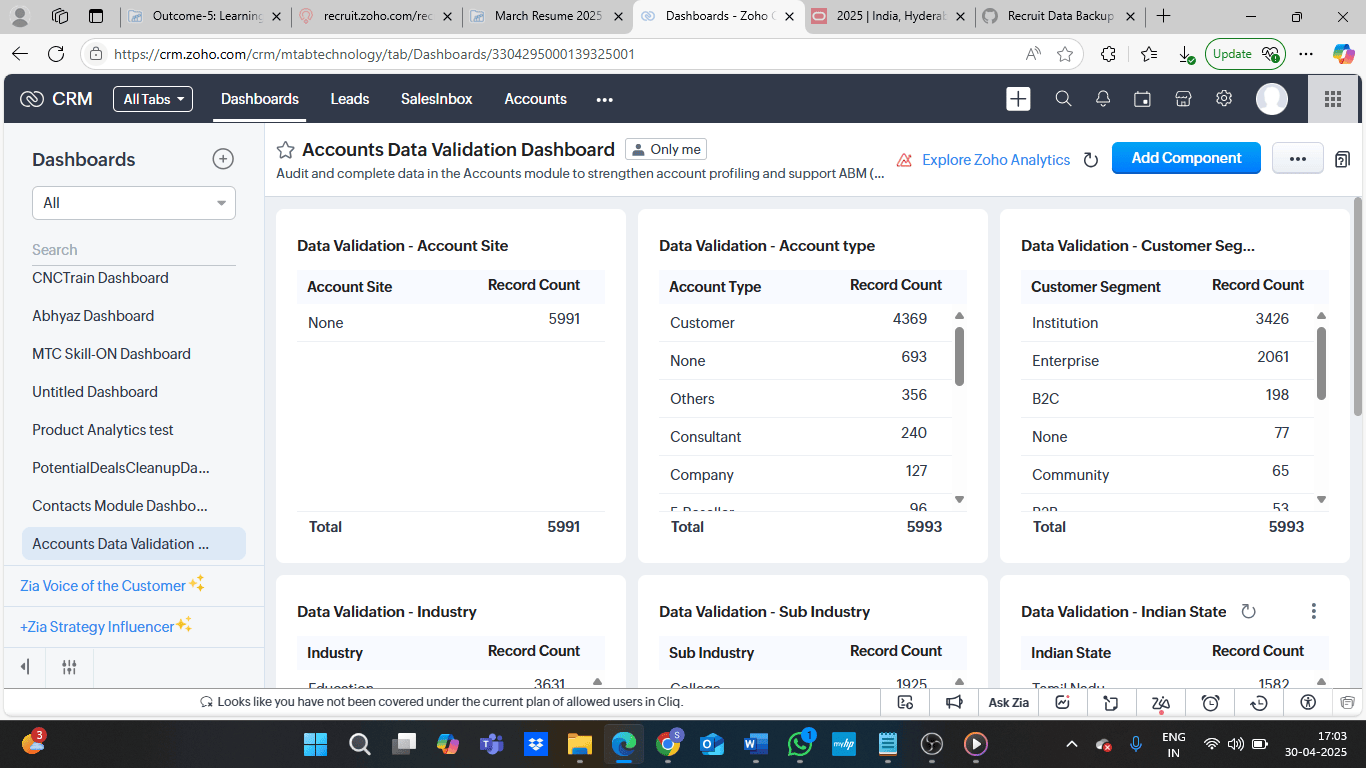Select MTC Skill-ON Dashboard in the list

tap(111, 354)
